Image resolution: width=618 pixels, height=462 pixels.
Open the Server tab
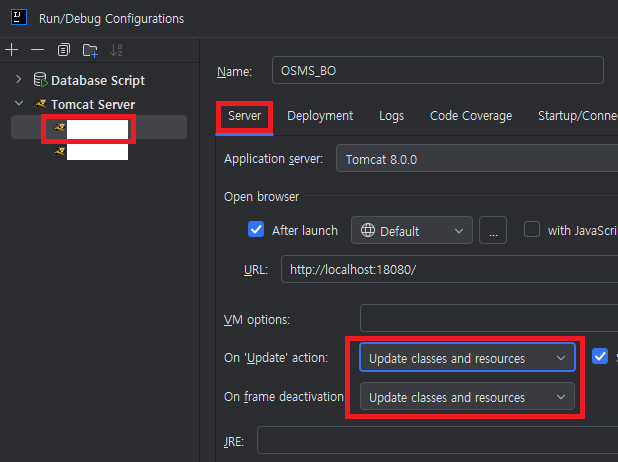click(x=244, y=116)
